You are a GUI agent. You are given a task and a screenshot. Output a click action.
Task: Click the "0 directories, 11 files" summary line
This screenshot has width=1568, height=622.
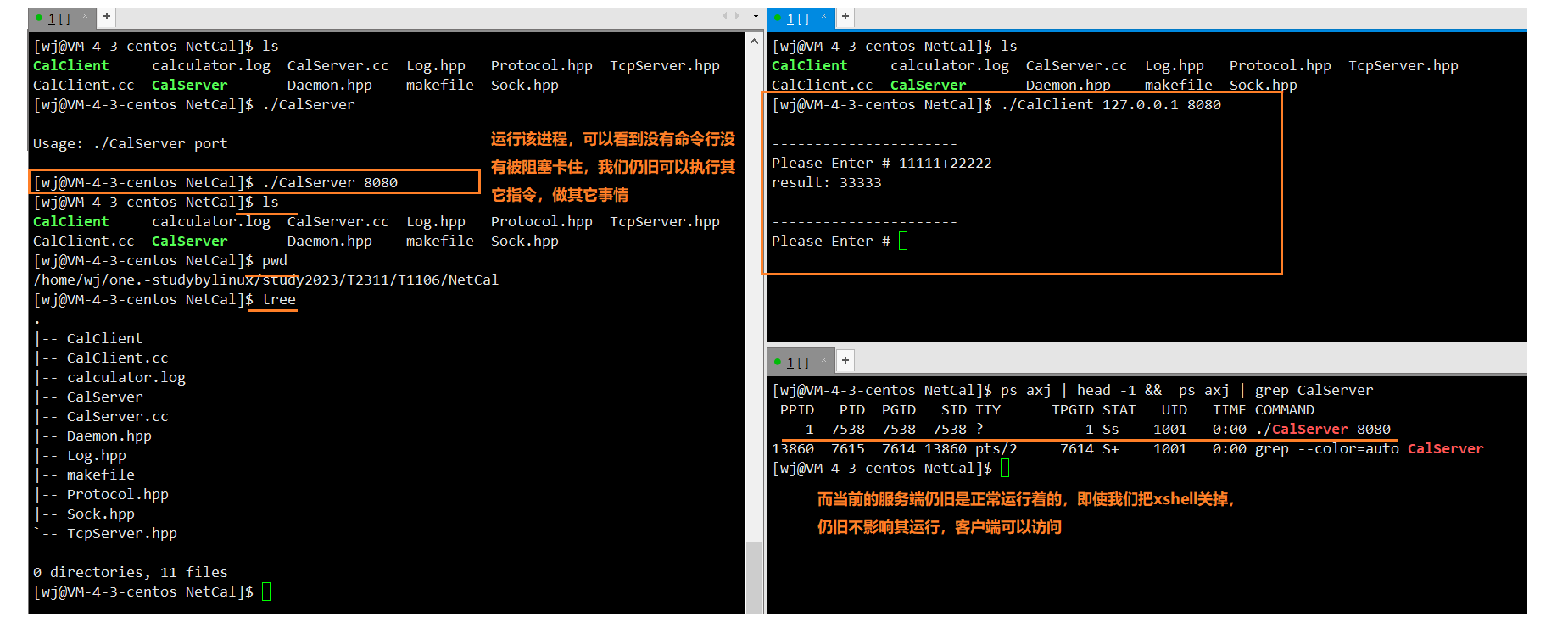[x=131, y=572]
